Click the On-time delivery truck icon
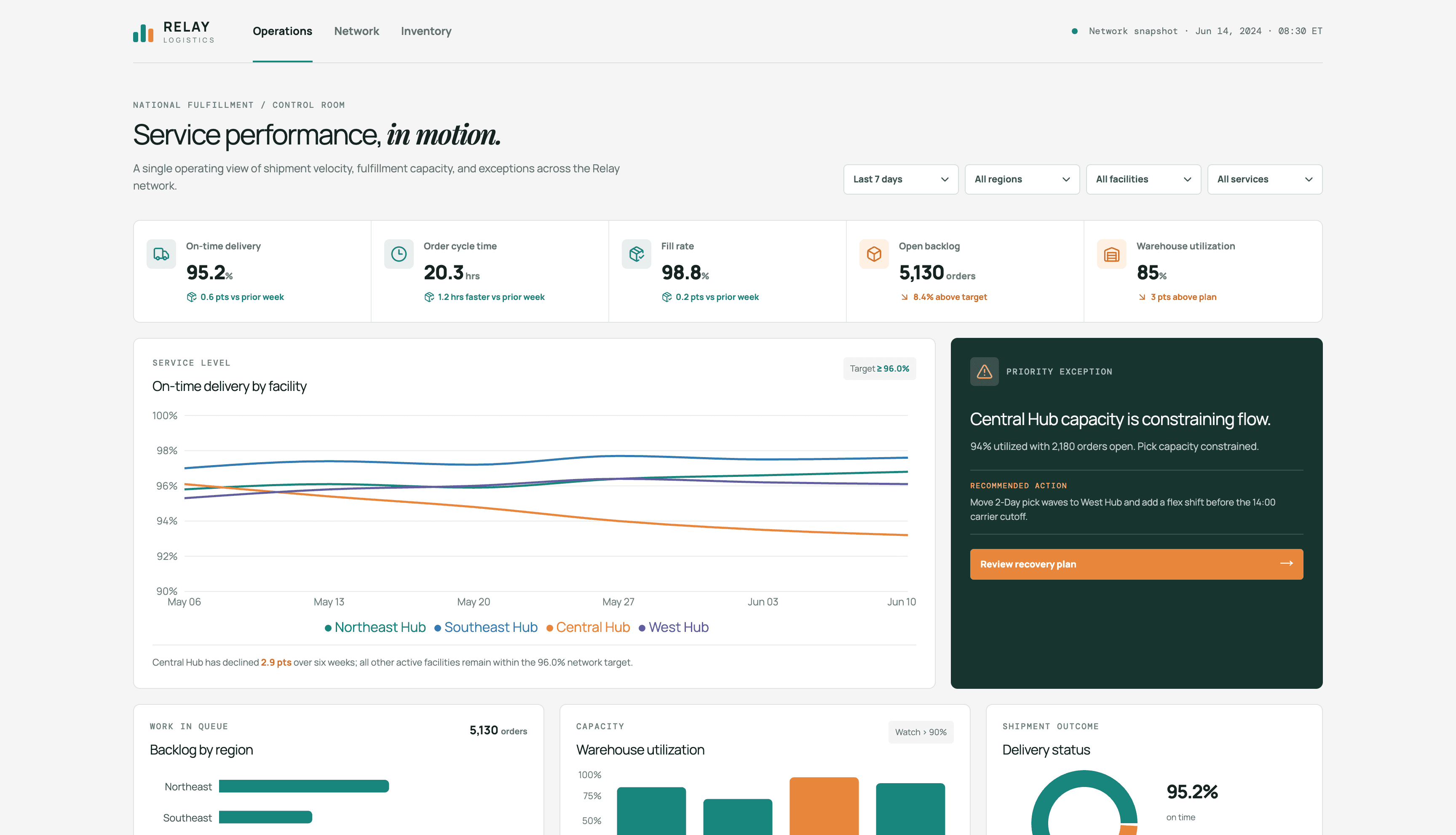Image resolution: width=1456 pixels, height=835 pixels. click(x=161, y=254)
